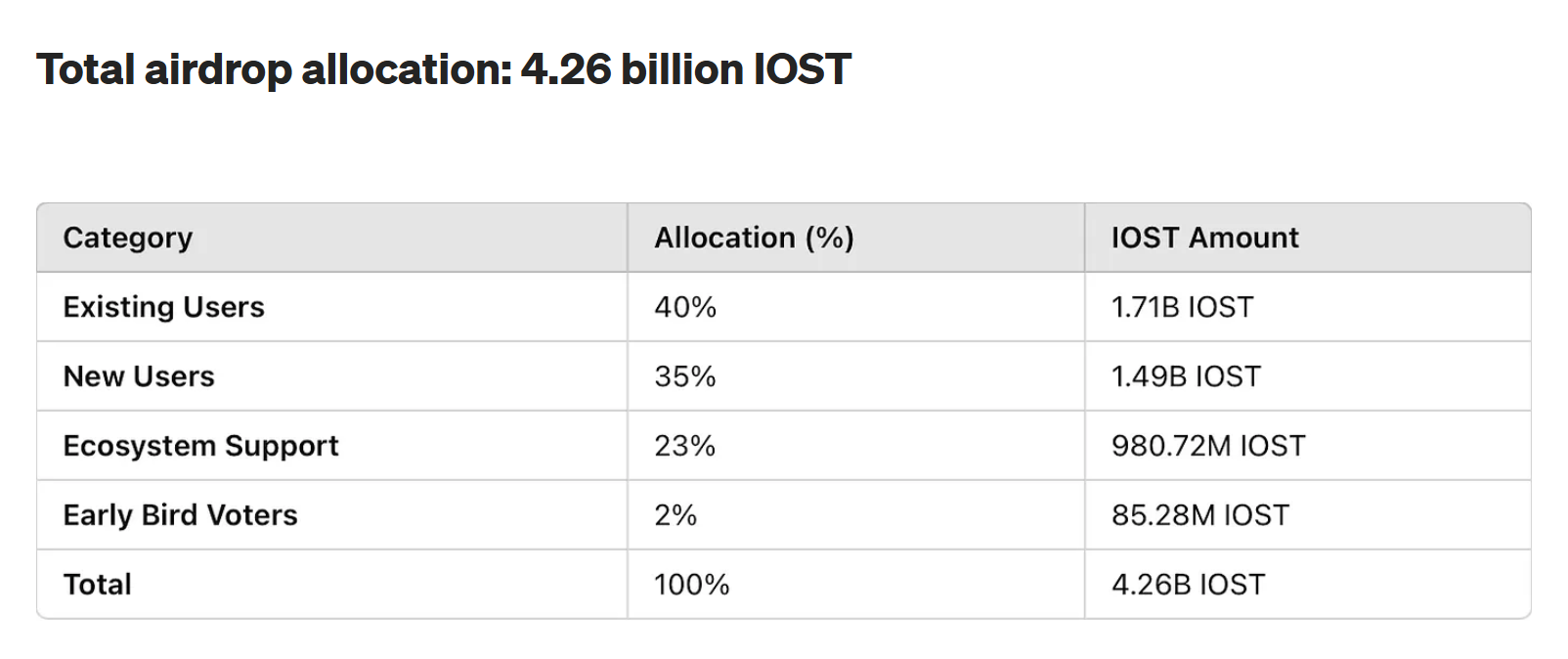Screen dimensions: 1568x659
Task: Click the 40% allocation cell
Action: (685, 307)
